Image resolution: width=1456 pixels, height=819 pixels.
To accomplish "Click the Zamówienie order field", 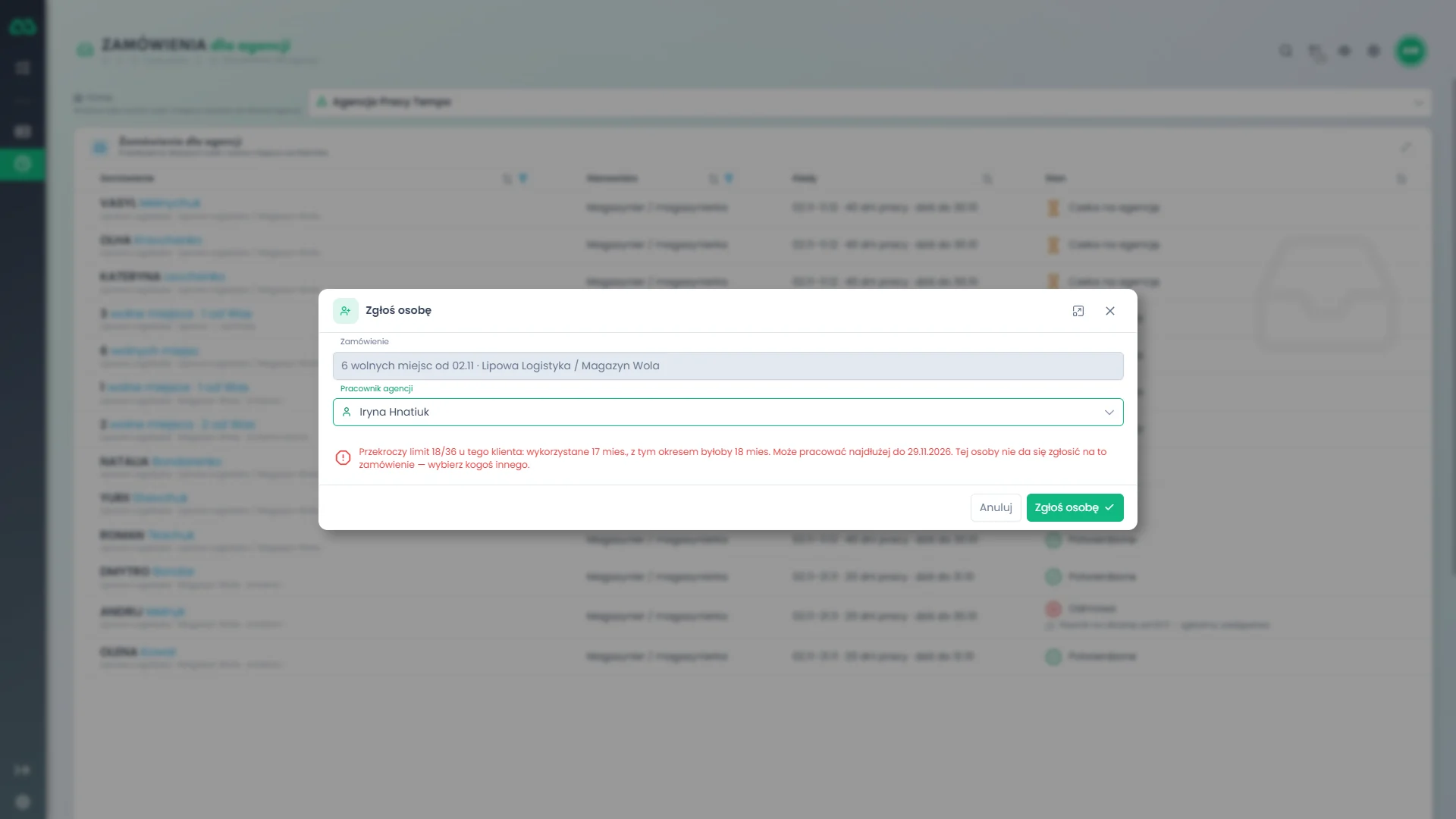I will pyautogui.click(x=728, y=366).
